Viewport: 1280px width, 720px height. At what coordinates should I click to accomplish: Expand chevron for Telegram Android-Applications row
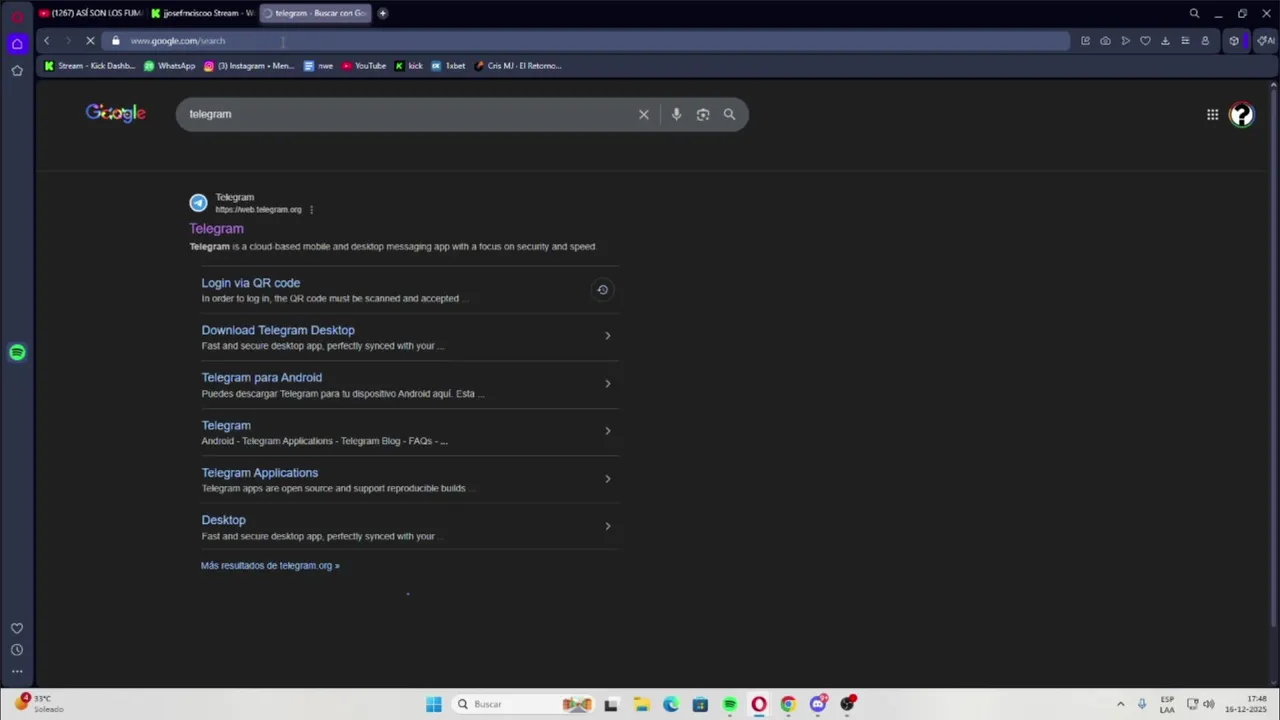click(x=607, y=431)
